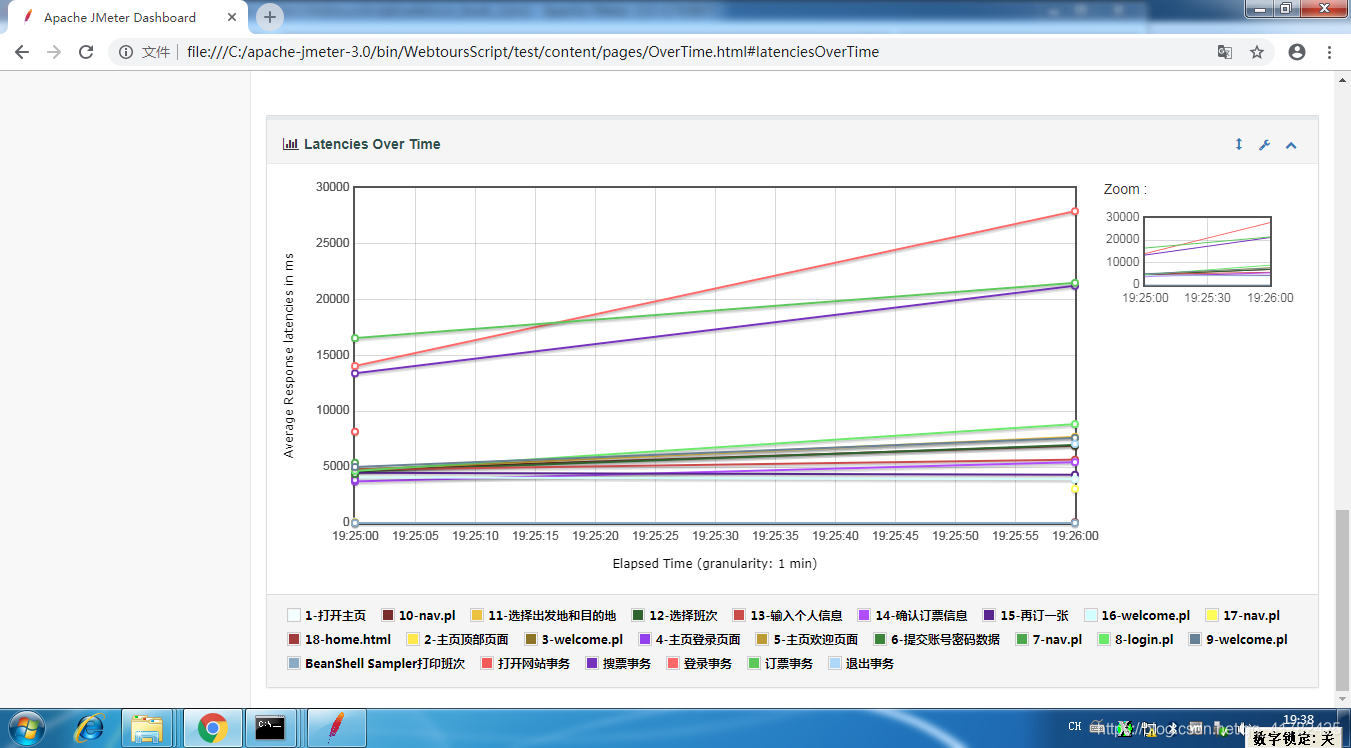Open the wrench settings for Latencies chart
1351x748 pixels.
(x=1264, y=145)
